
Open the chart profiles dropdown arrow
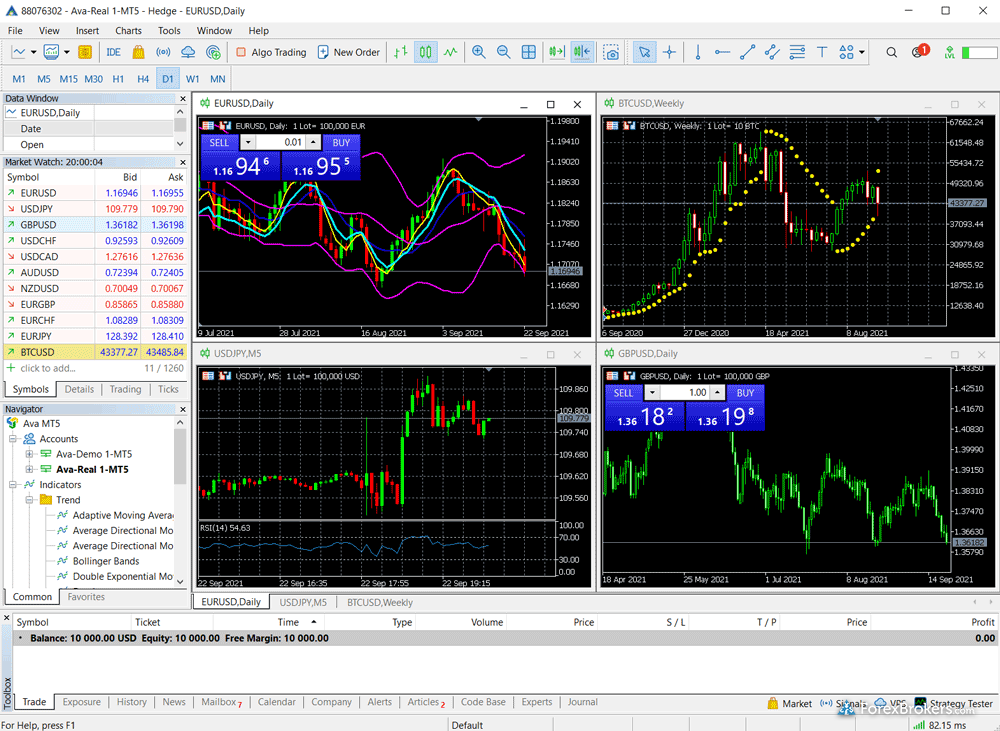click(x=66, y=52)
